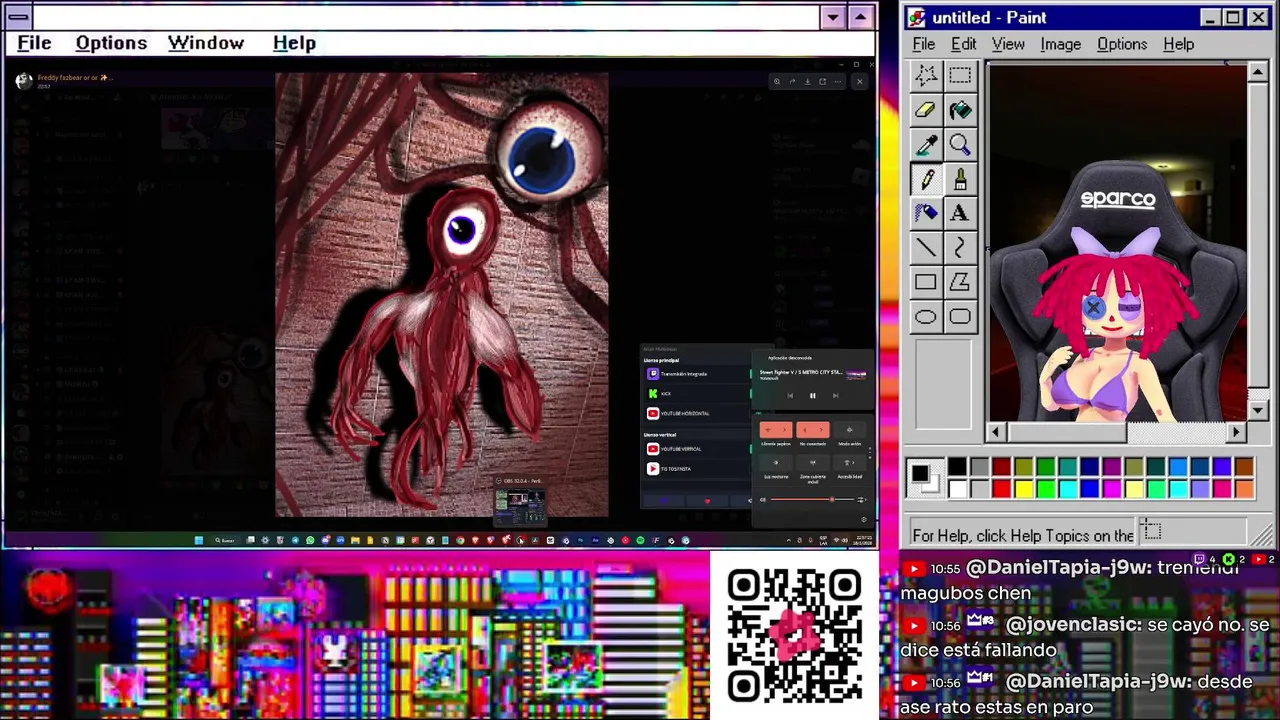Image resolution: width=1280 pixels, height=720 pixels.
Task: Download the image from viewer toolbar
Action: click(808, 82)
